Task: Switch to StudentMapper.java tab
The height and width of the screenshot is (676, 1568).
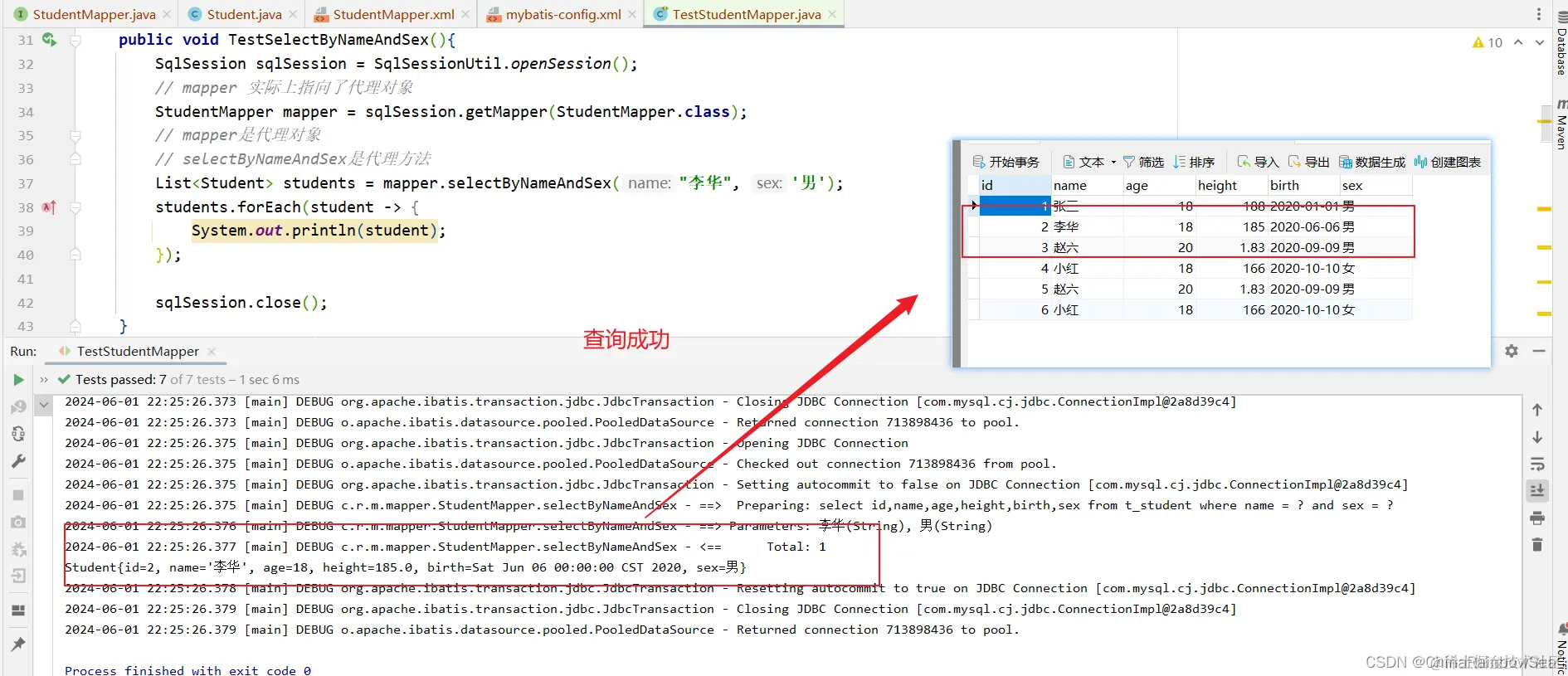Action: click(93, 14)
